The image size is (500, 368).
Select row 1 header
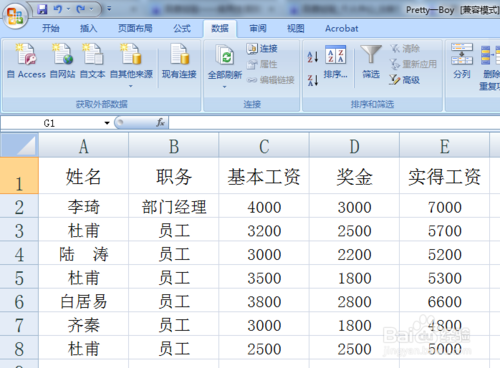click(19, 176)
